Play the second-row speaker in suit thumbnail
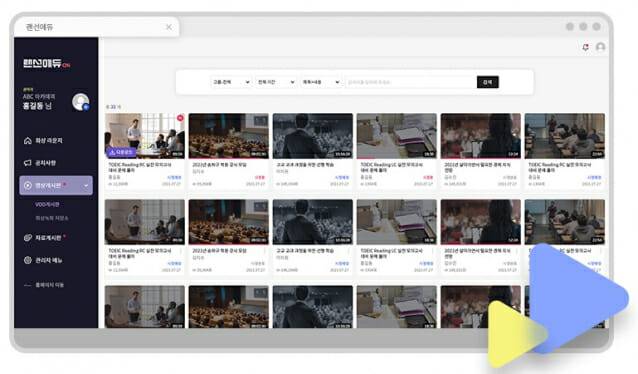The width and height of the screenshot is (638, 374). point(312,222)
